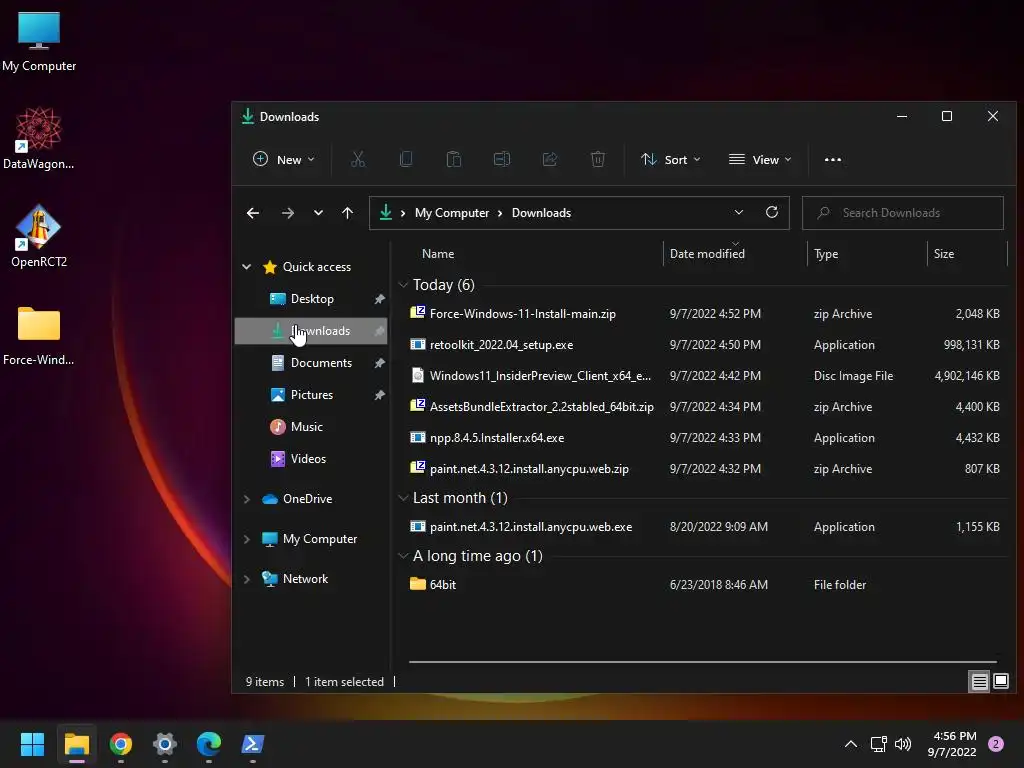This screenshot has height=768, width=1024.
Task: Select Music in navigation pane
Action: [312, 426]
